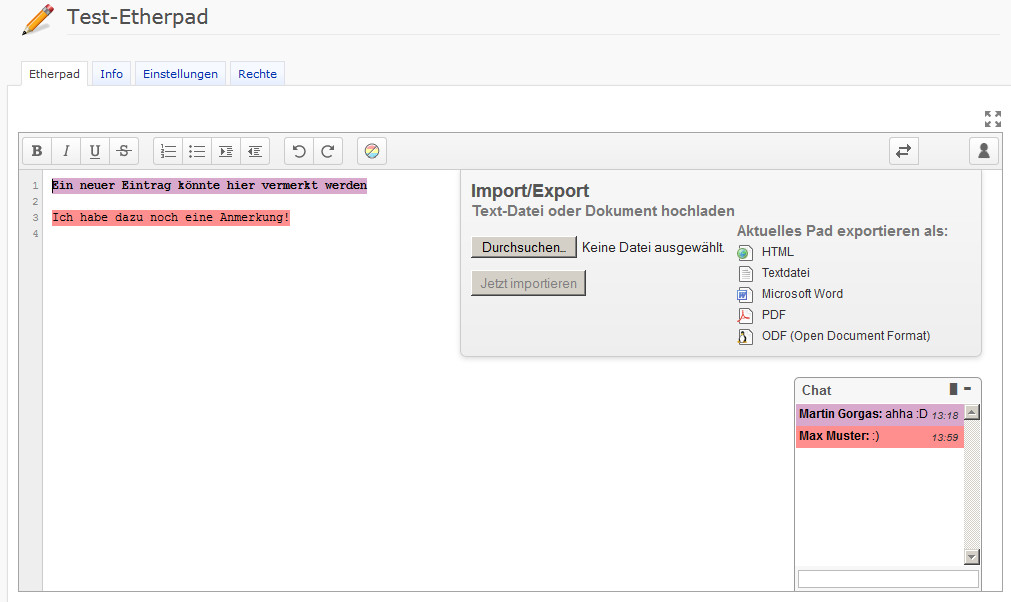Undo the last edit
The height and width of the screenshot is (602, 1011).
(x=299, y=151)
